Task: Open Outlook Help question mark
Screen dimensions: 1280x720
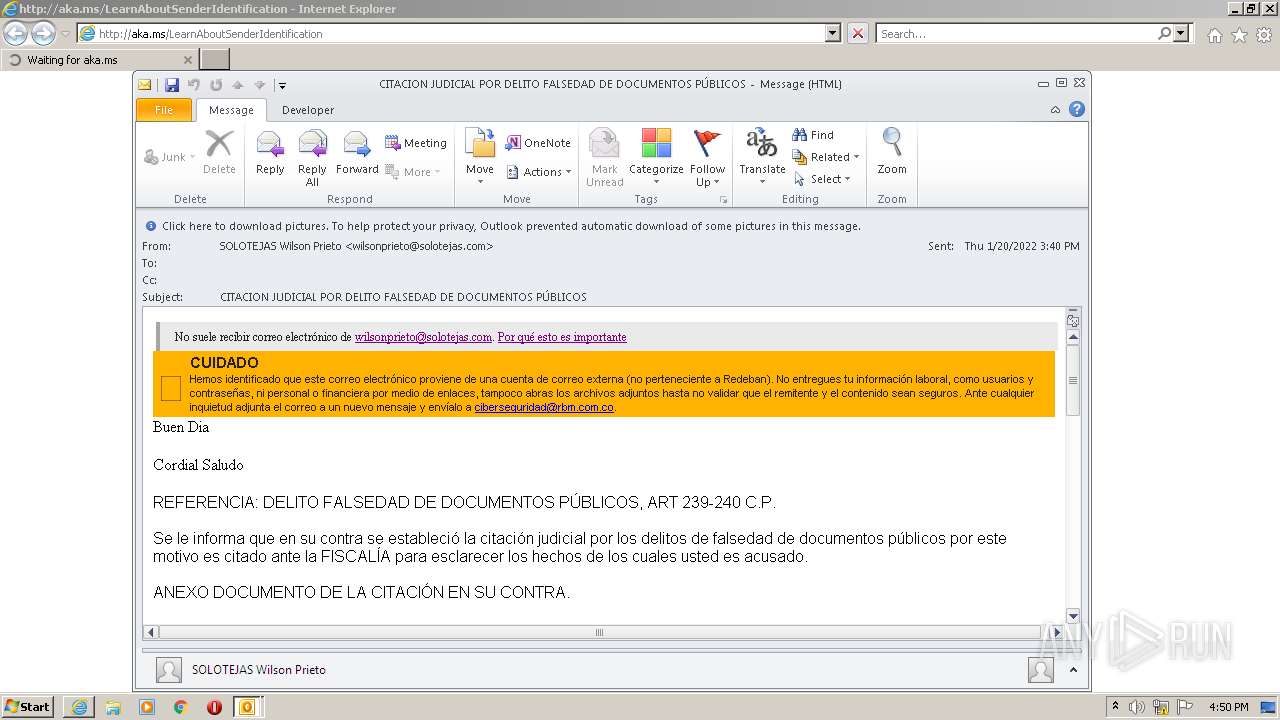Action: (x=1077, y=110)
